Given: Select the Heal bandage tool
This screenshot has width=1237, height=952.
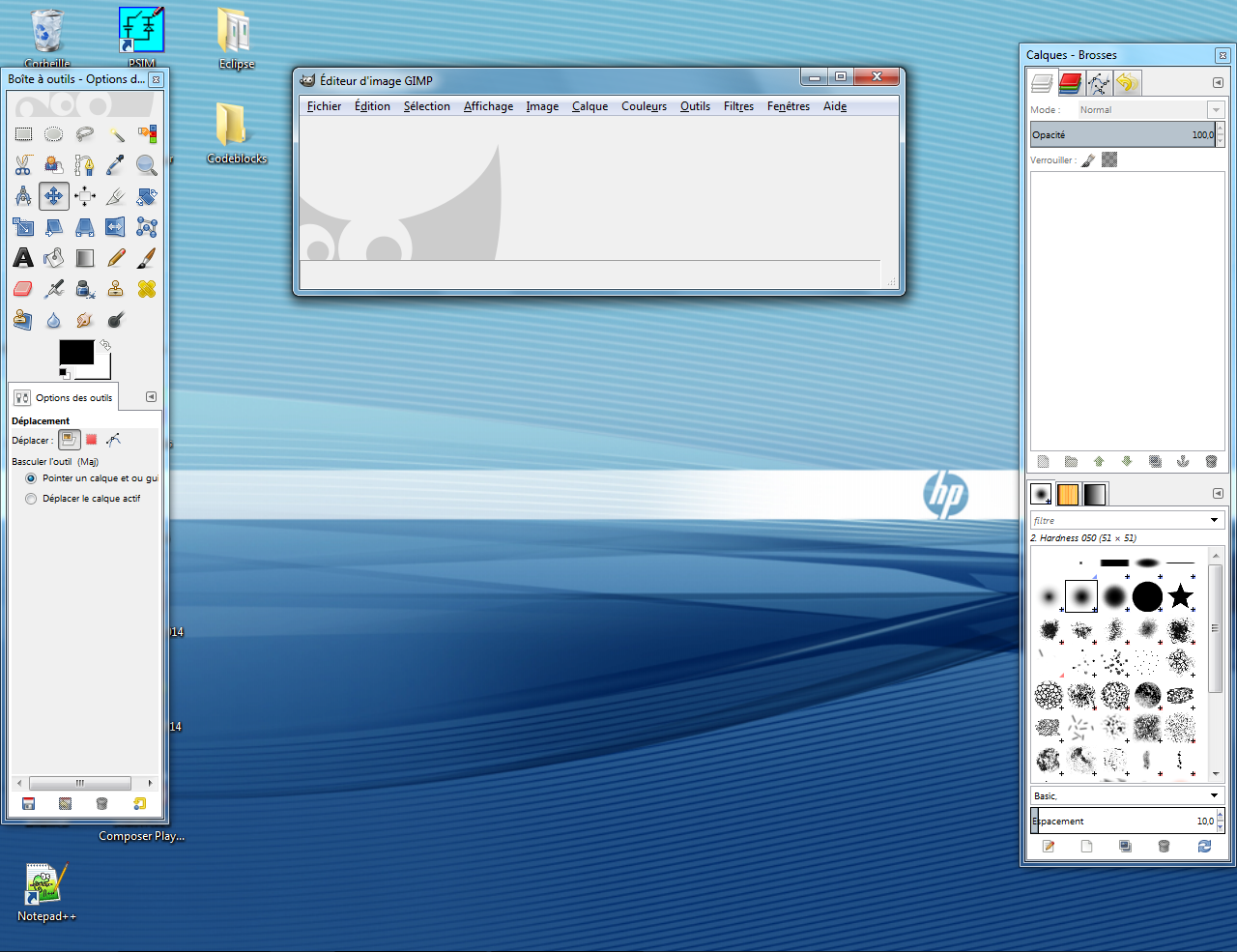Looking at the screenshot, I should 147,289.
